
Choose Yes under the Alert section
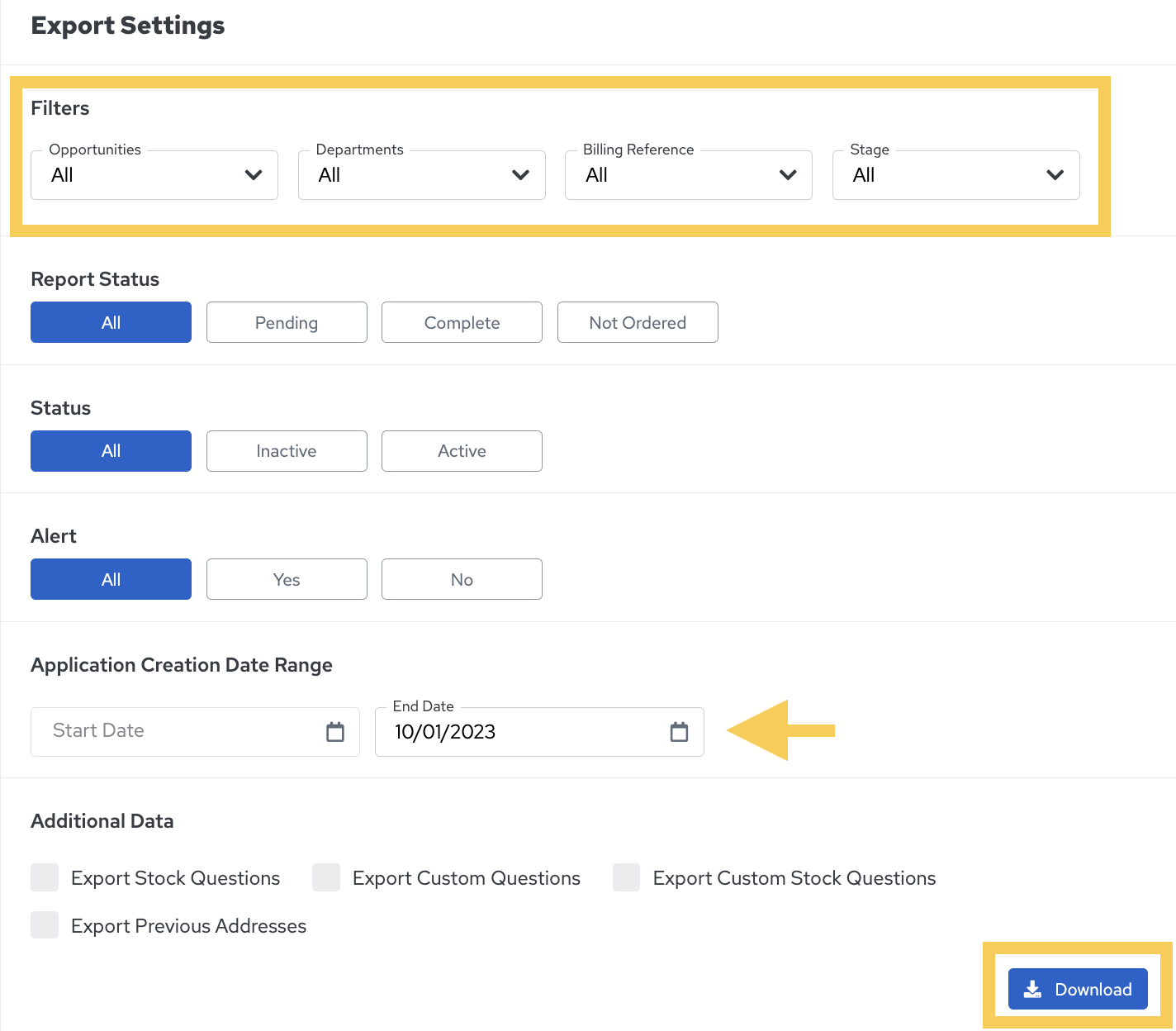(x=287, y=579)
